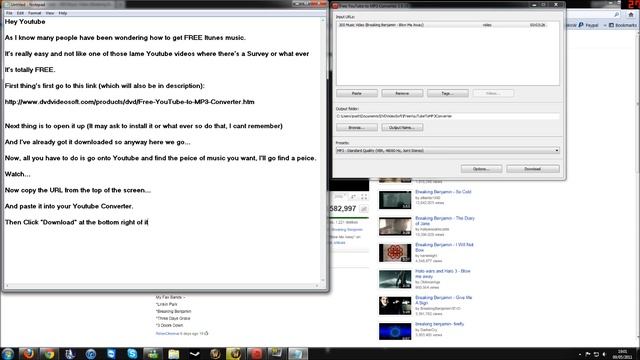The image size is (640, 360).
Task: Click the Options... button in converter
Action: (481, 169)
